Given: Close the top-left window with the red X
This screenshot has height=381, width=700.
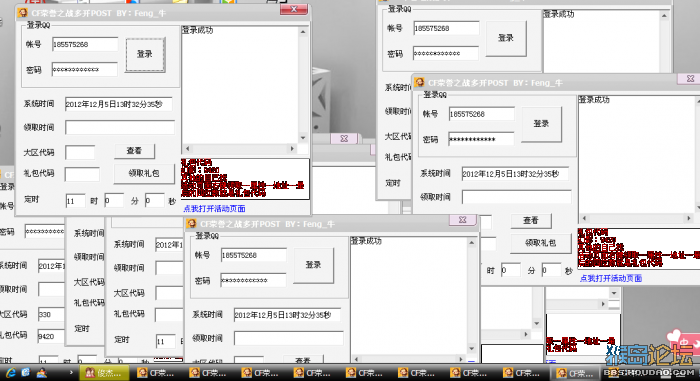Looking at the screenshot, I should click(294, 9).
